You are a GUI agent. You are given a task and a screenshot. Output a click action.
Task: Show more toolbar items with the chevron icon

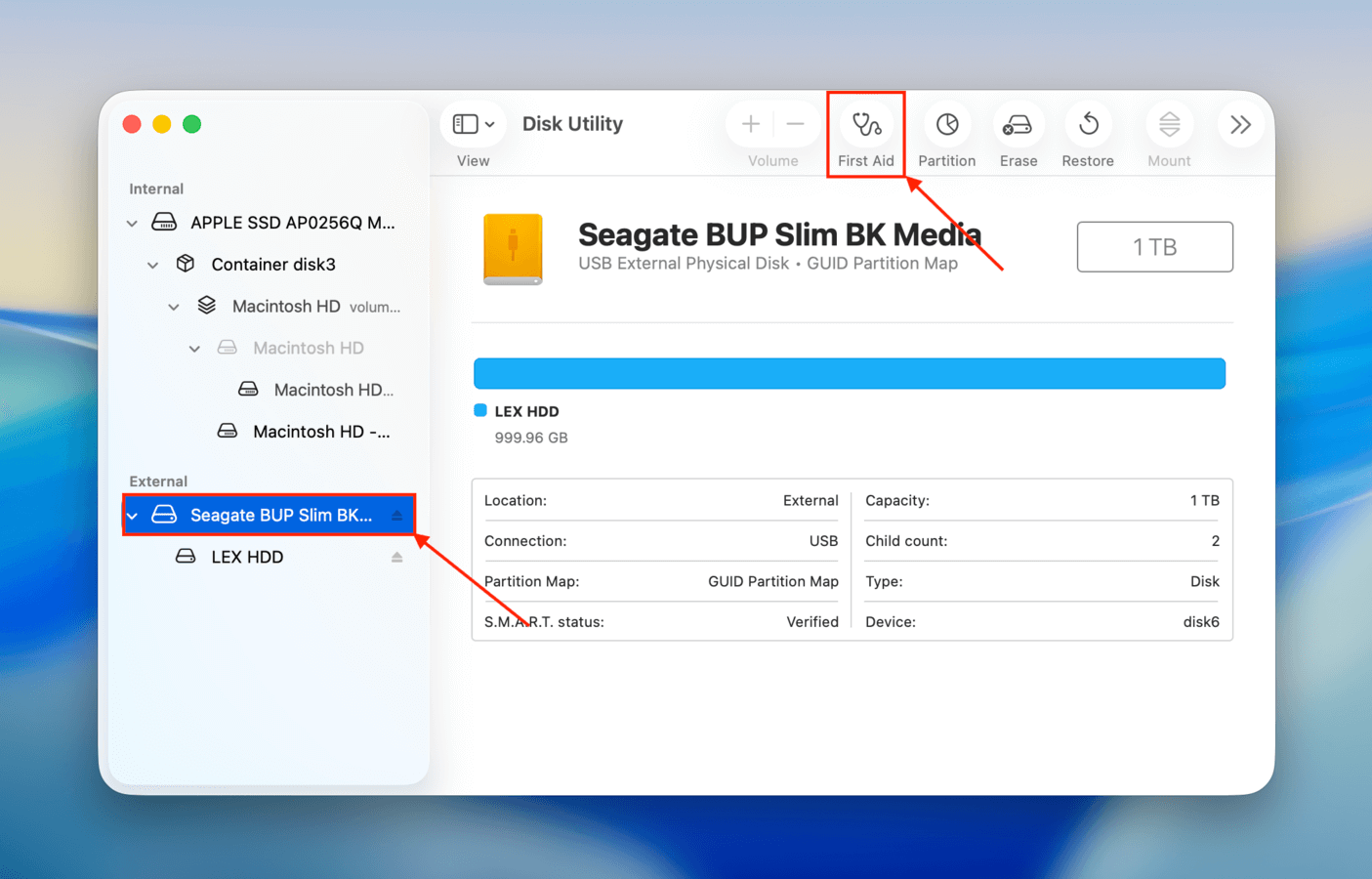pos(1239,124)
